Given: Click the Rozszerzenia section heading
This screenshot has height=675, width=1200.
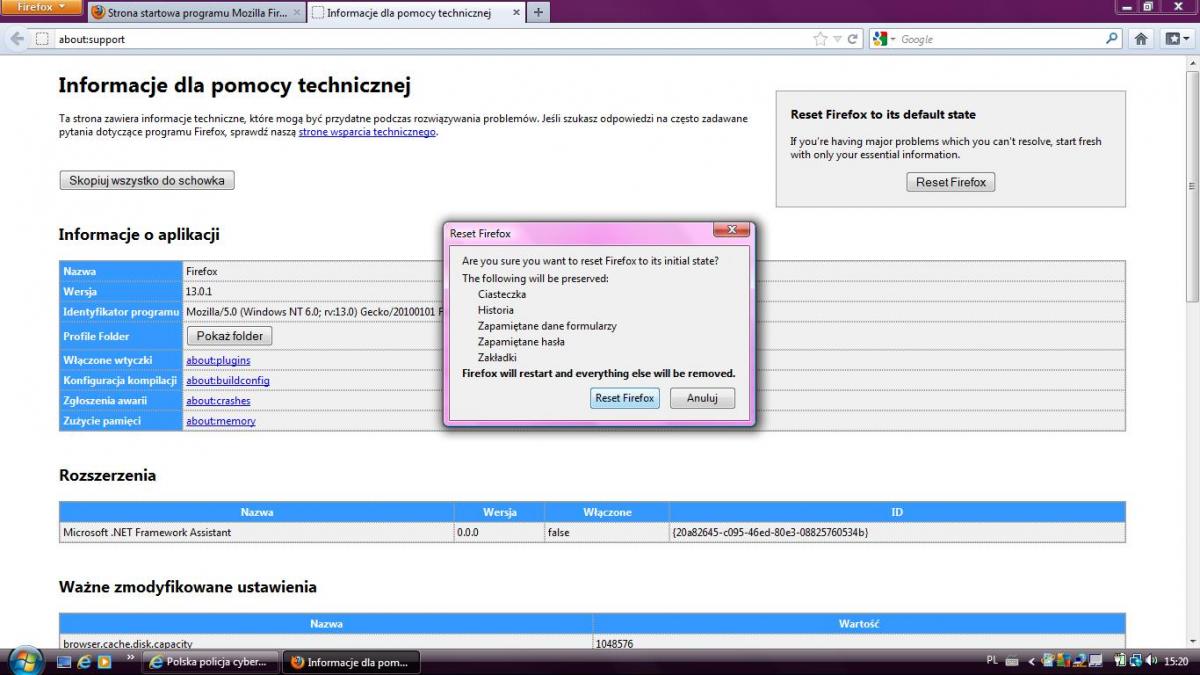Looking at the screenshot, I should coord(107,476).
